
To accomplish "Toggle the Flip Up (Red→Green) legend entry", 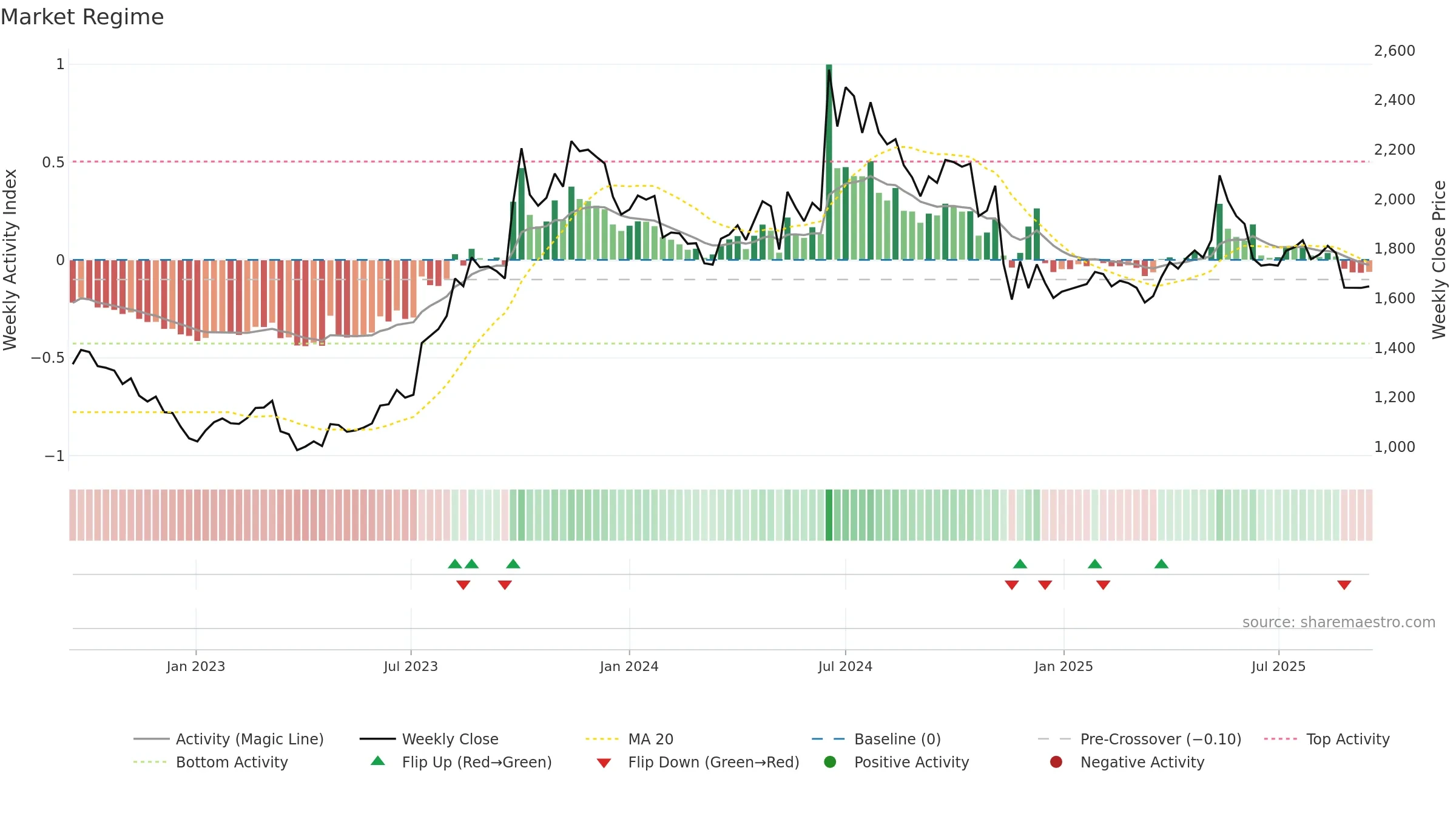I will (x=461, y=762).
